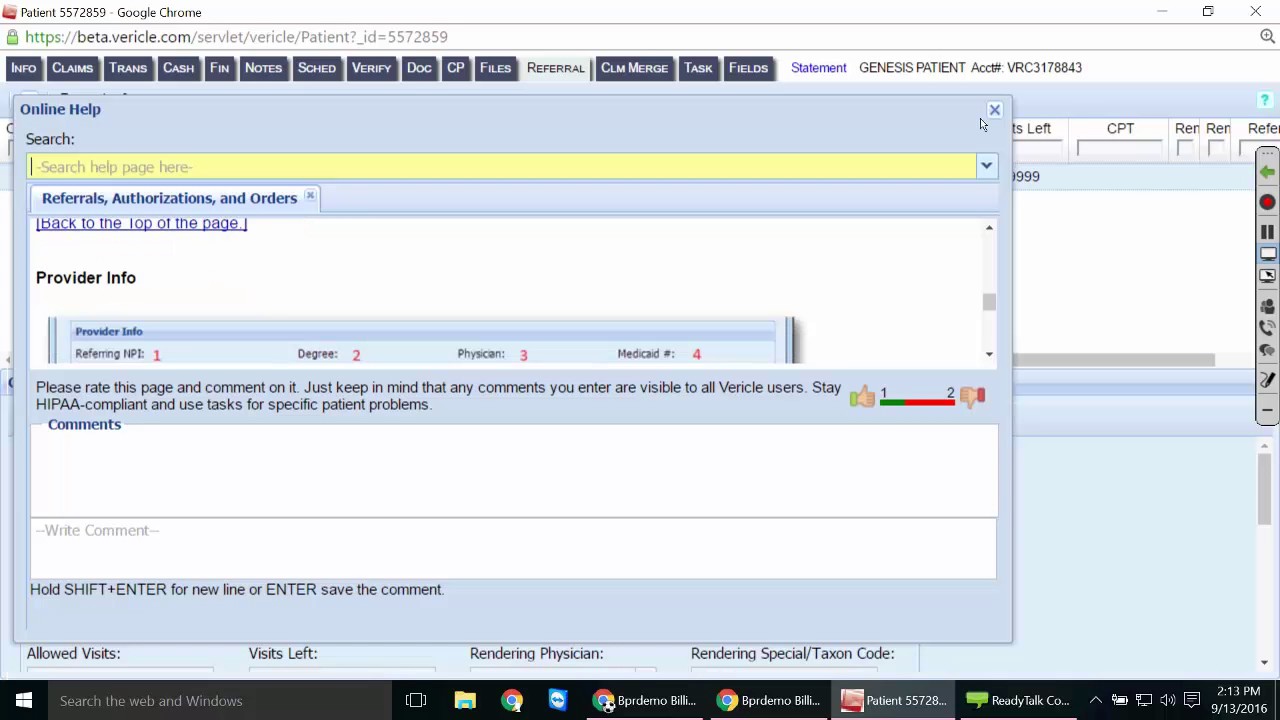Viewport: 1280px width, 720px height.
Task: Give the help page a thumbs up
Action: (862, 397)
